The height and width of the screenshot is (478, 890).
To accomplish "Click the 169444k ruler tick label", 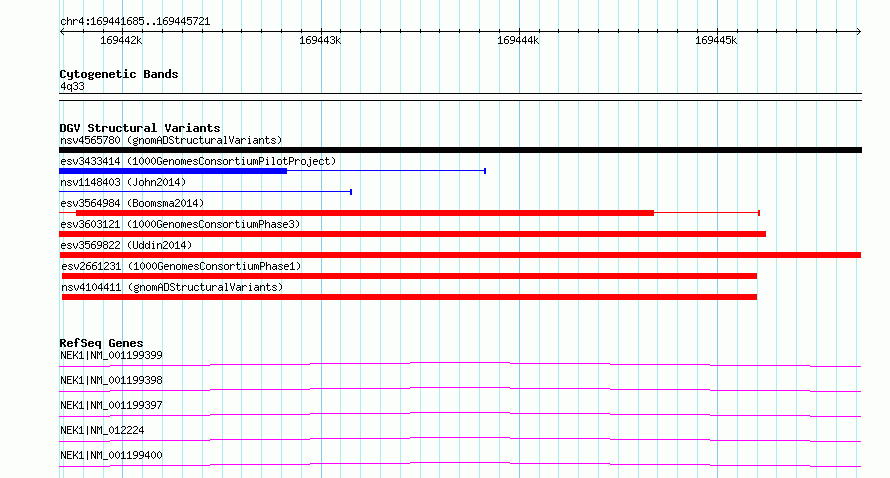I will click(x=518, y=40).
